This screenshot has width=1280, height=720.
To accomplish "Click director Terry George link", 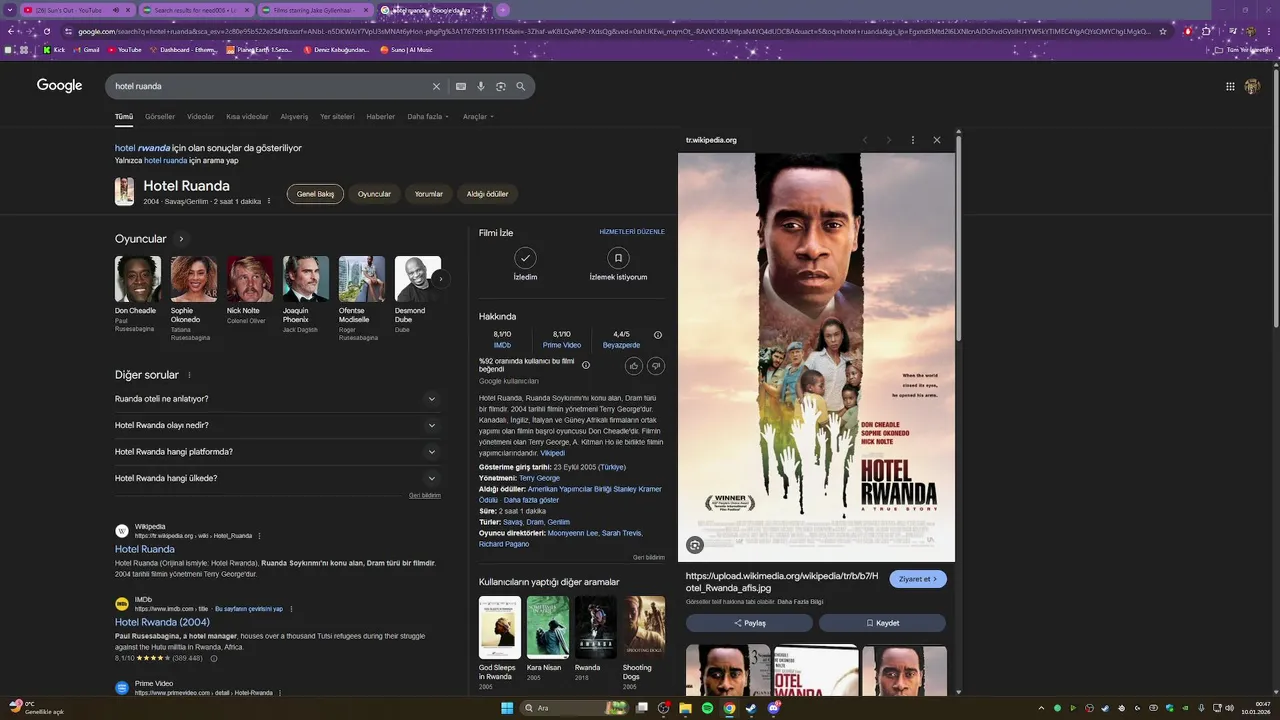I will (x=539, y=478).
